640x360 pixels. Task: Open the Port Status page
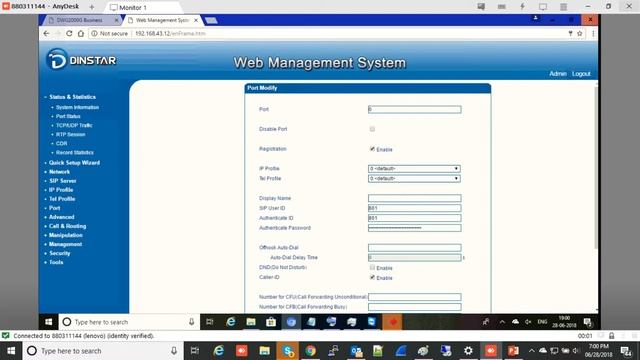68,116
